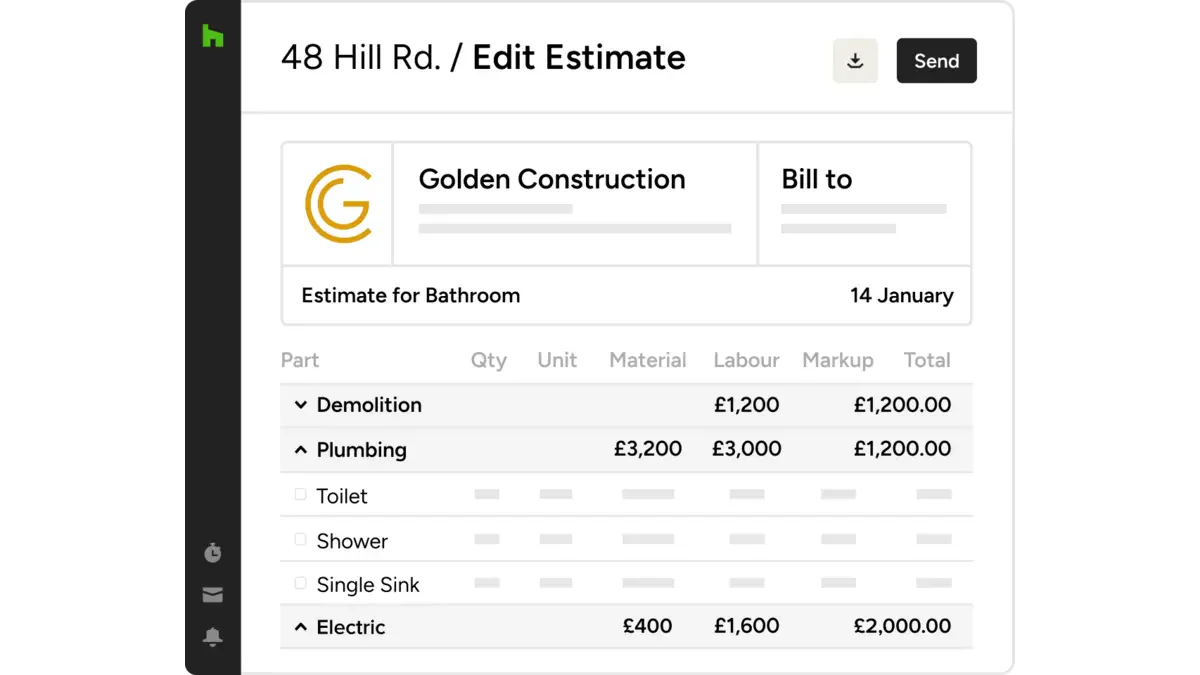Click Electric total £2,000.00
Image resolution: width=1200 pixels, height=675 pixels.
point(902,627)
